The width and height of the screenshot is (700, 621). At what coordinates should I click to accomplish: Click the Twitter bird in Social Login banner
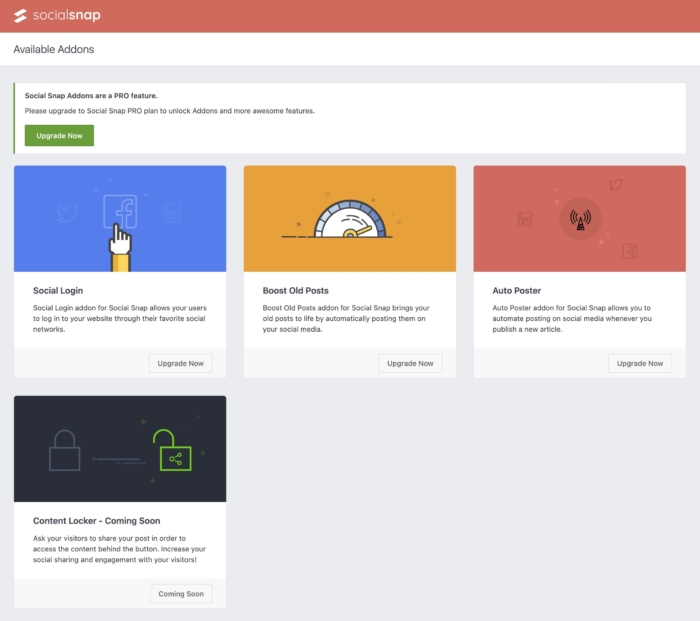point(68,213)
